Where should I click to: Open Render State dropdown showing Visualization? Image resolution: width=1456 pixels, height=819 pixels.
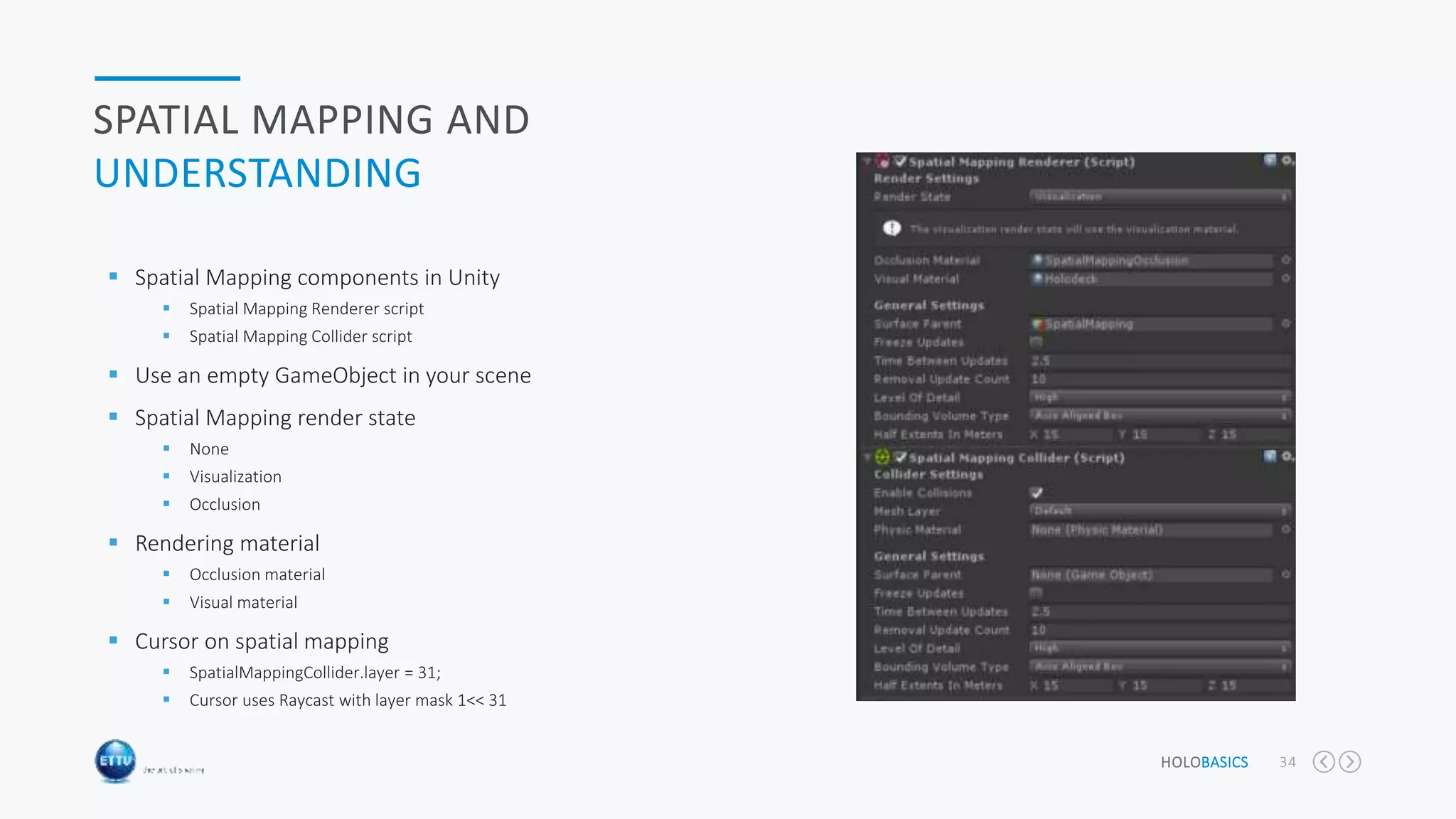click(1160, 197)
